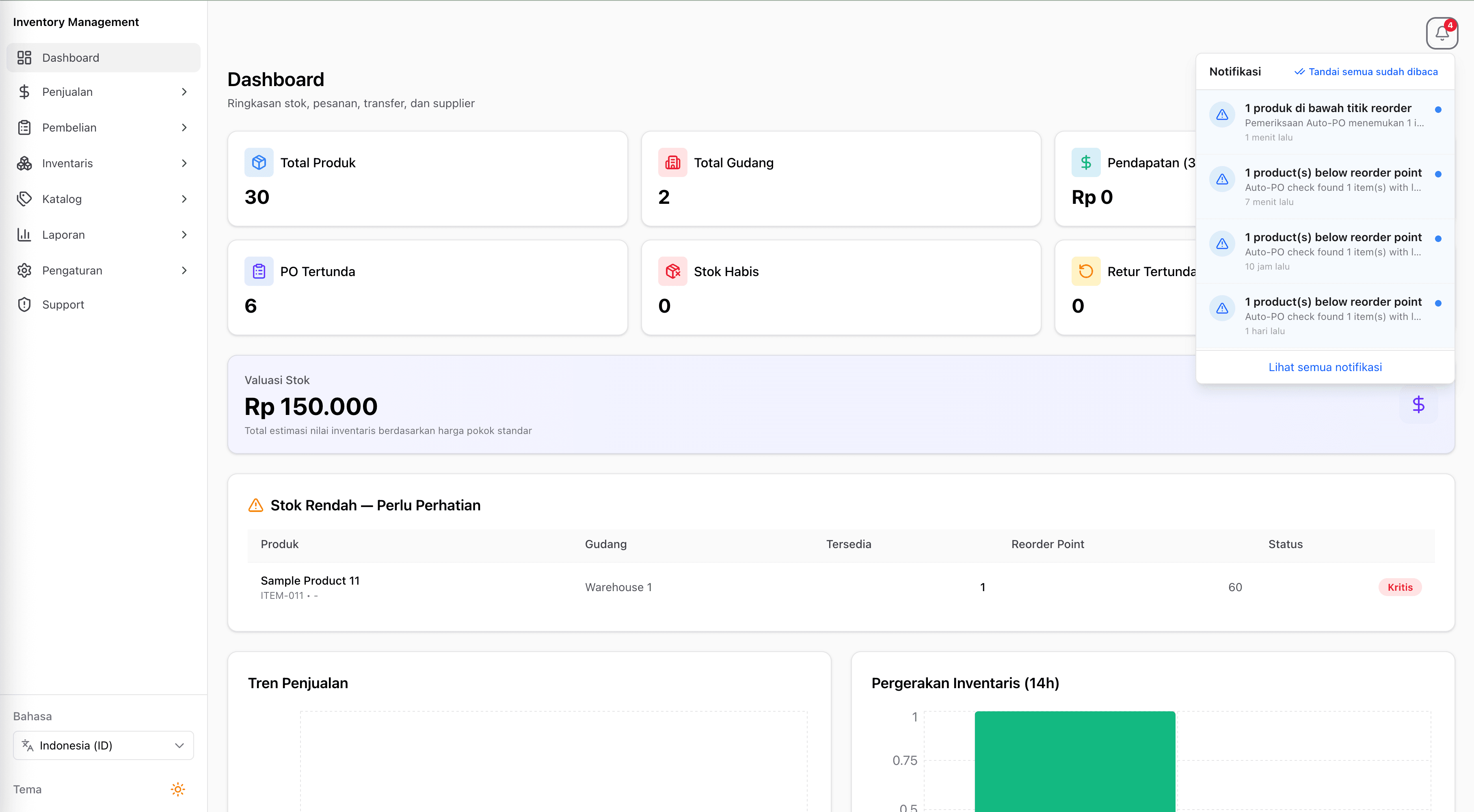Open the Bahasa Indonesia (ID) dropdown
The height and width of the screenshot is (812, 1474).
click(103, 745)
